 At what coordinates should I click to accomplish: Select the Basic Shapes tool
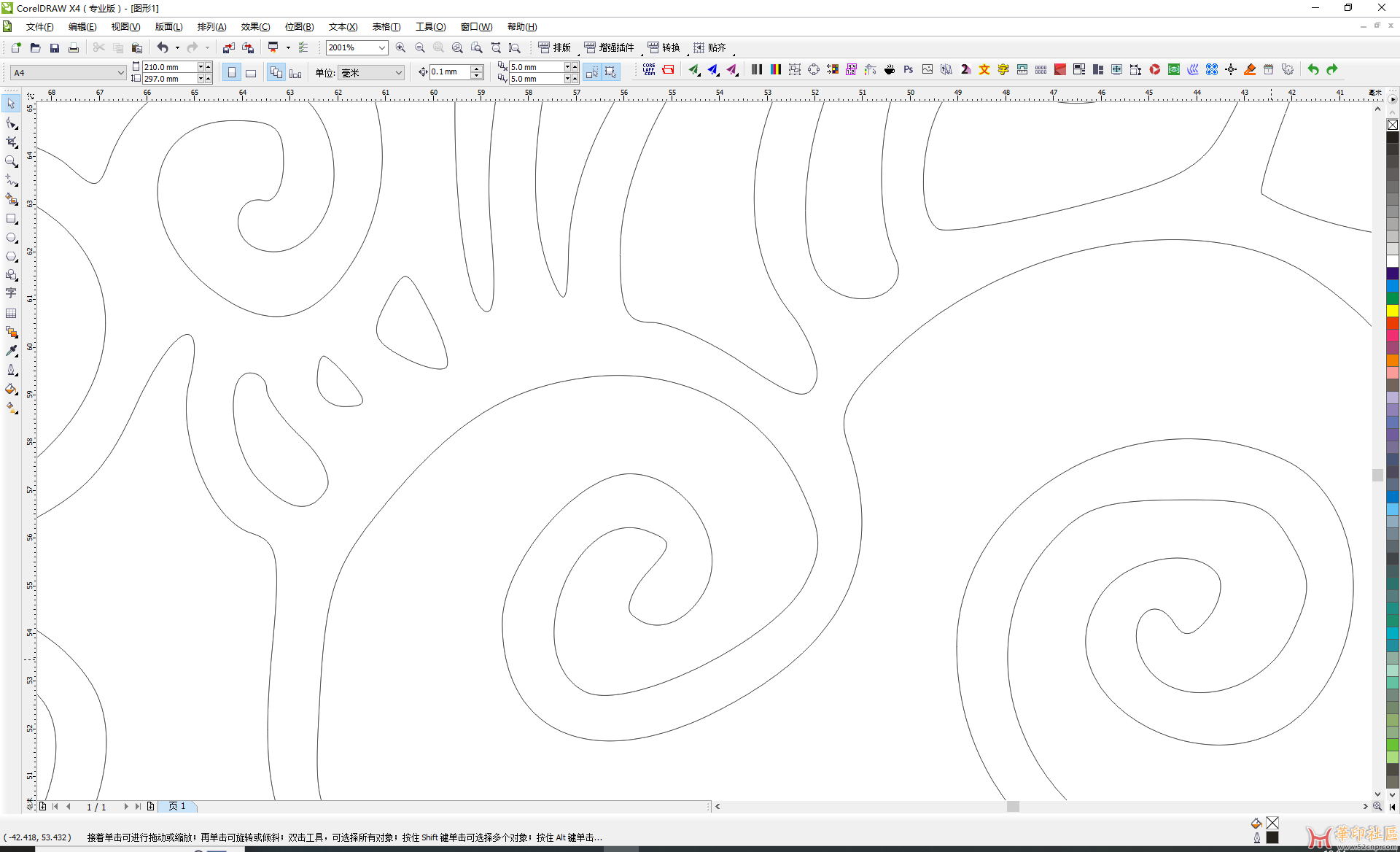(x=11, y=275)
